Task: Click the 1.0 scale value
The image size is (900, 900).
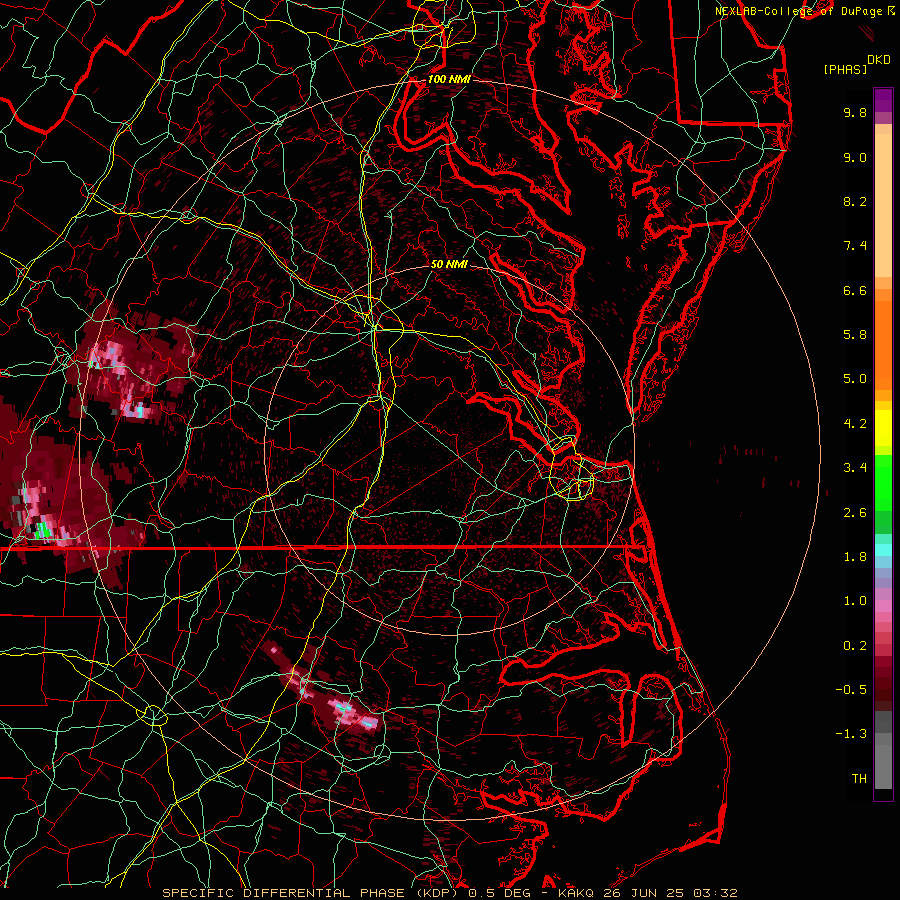Action: [855, 602]
